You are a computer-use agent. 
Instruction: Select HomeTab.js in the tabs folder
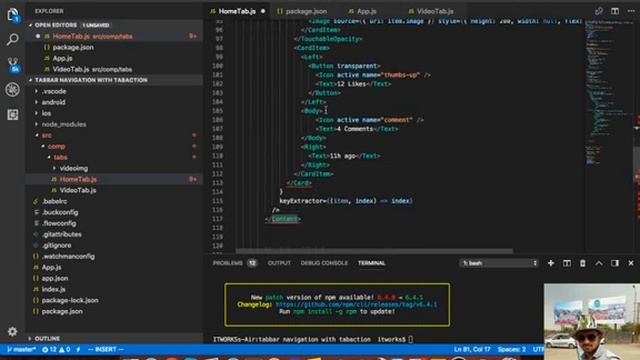[114, 179]
